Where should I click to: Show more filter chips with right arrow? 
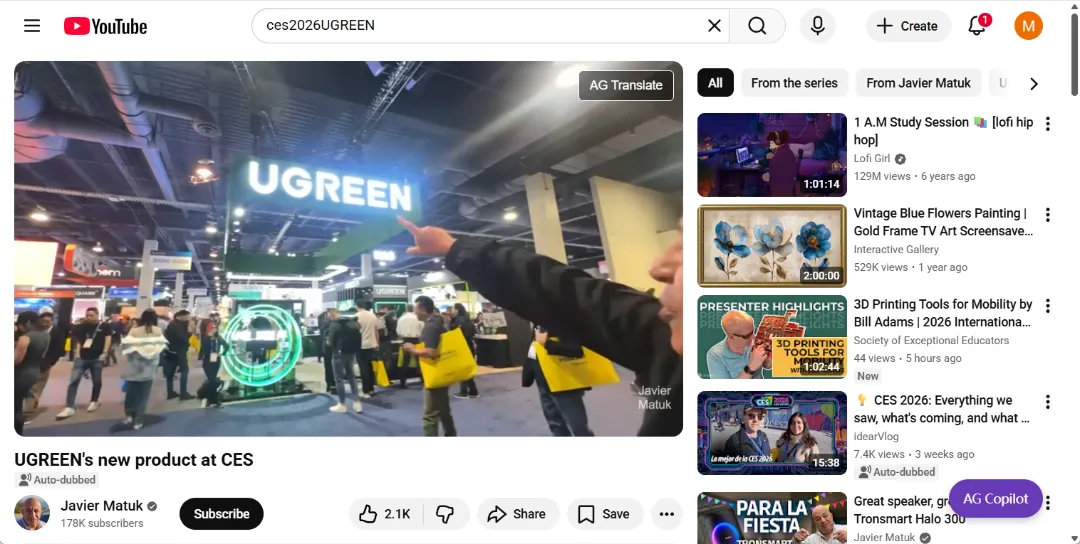click(1033, 83)
